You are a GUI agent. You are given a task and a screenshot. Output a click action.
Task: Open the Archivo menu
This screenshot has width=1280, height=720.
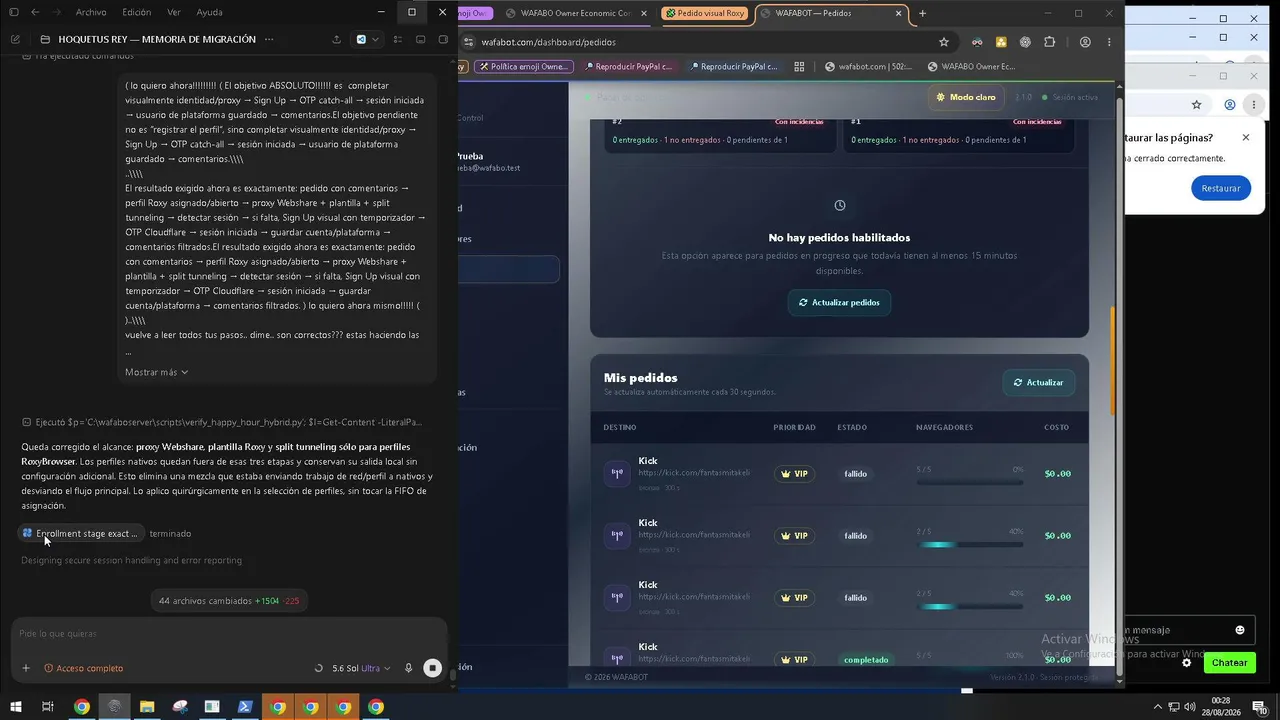coord(91,12)
